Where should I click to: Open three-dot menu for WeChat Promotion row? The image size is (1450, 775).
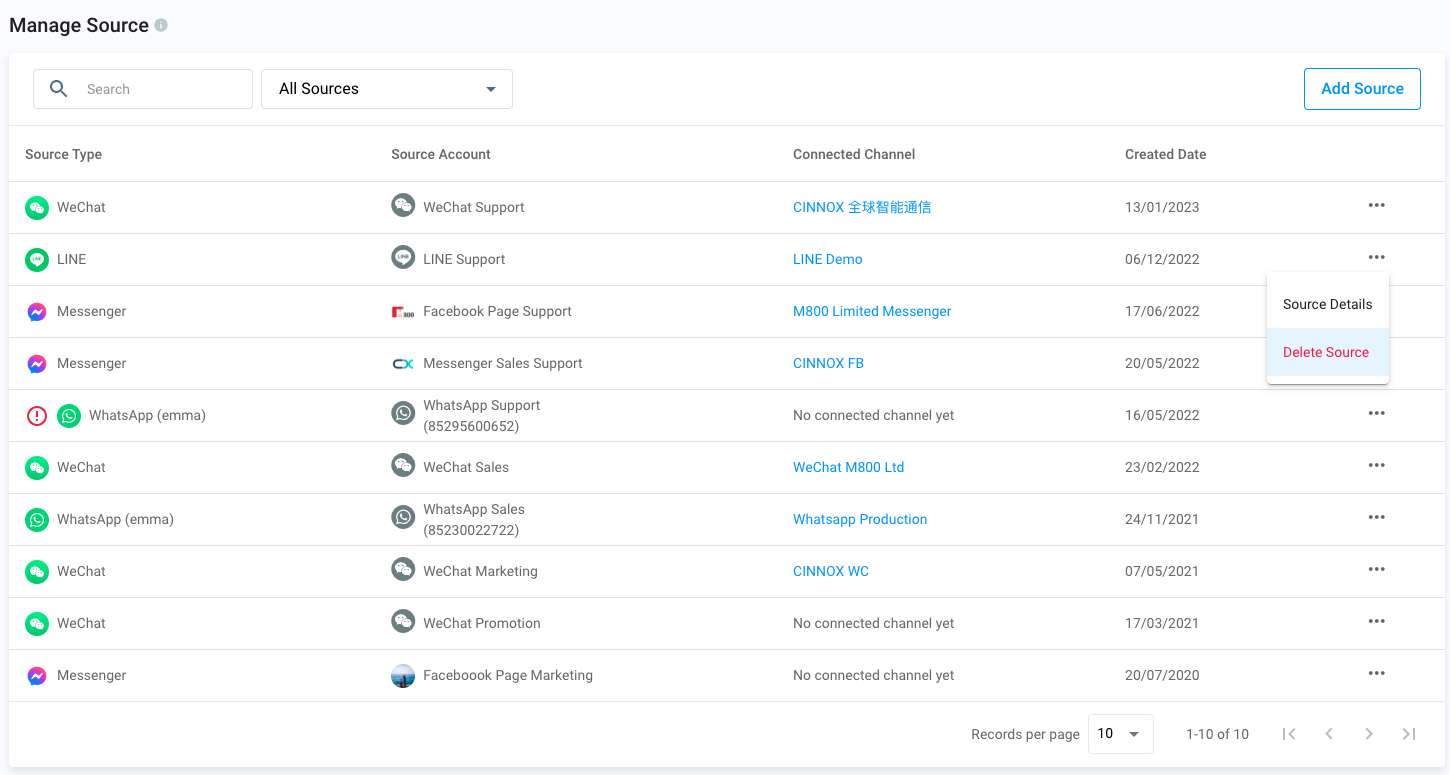point(1376,622)
